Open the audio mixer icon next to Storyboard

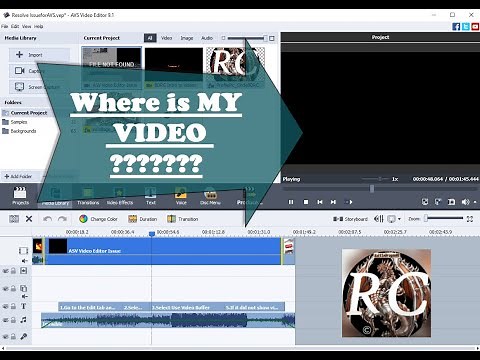tap(379, 219)
